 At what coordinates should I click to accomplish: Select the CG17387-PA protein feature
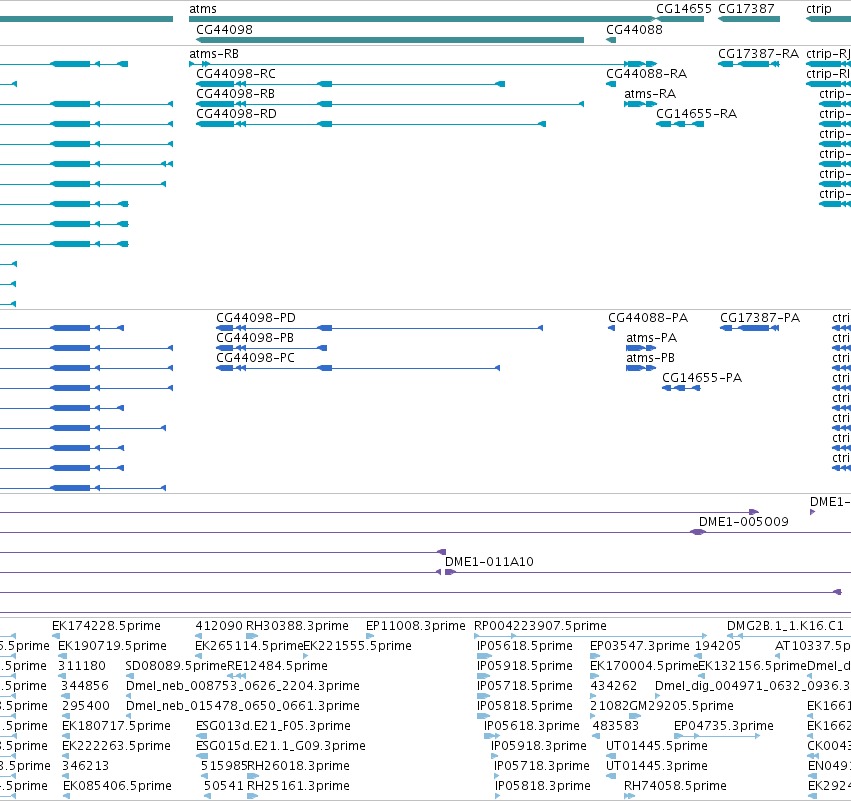pos(750,328)
